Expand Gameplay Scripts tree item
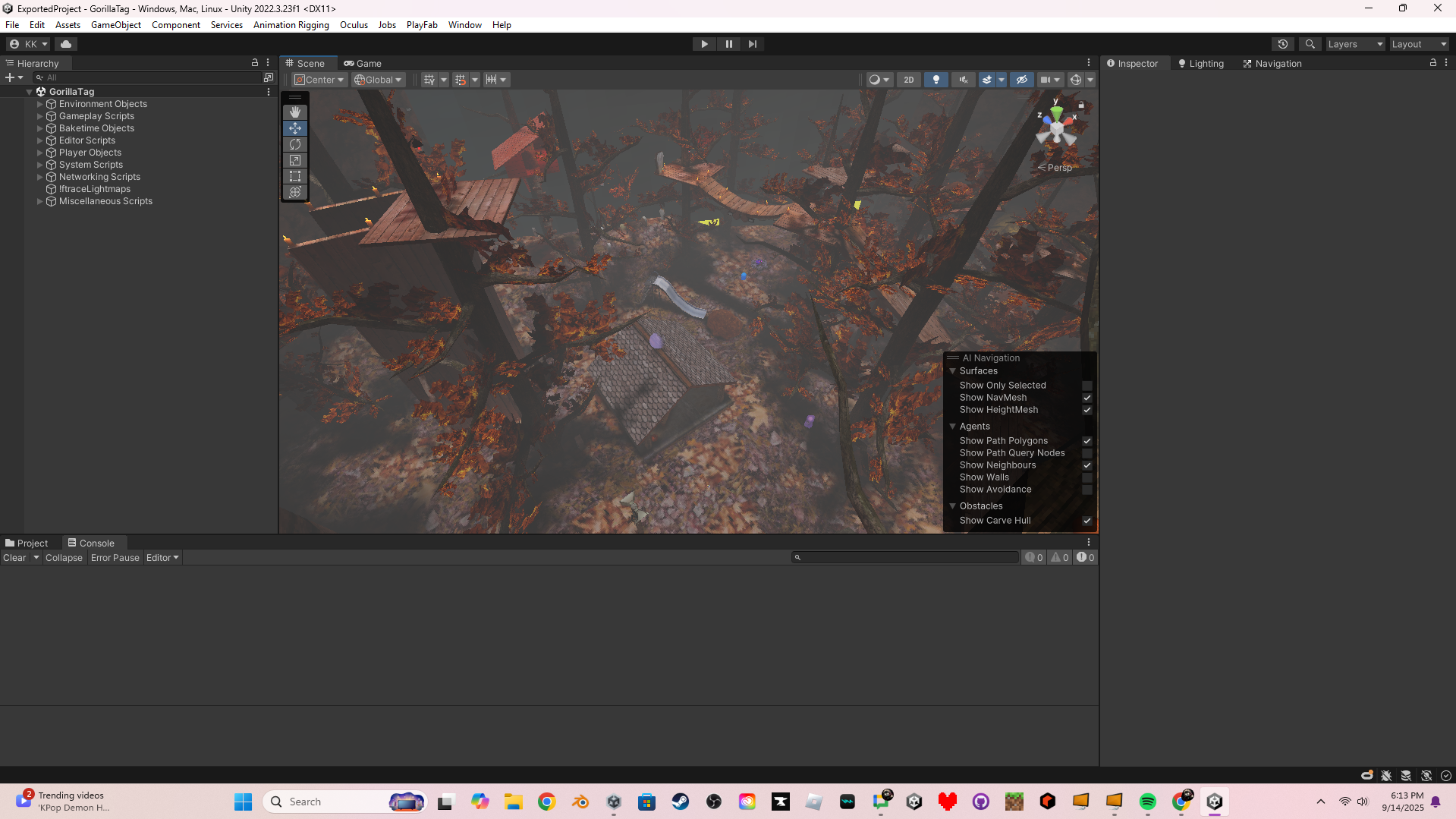The height and width of the screenshot is (819, 1456). (x=40, y=116)
